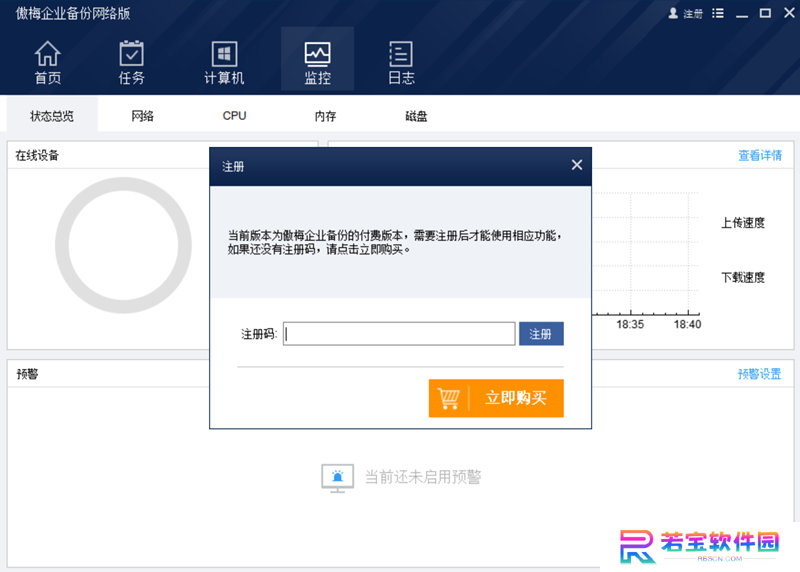Focus the 注册码 input field
Screen dimensions: 800x572
[399, 334]
